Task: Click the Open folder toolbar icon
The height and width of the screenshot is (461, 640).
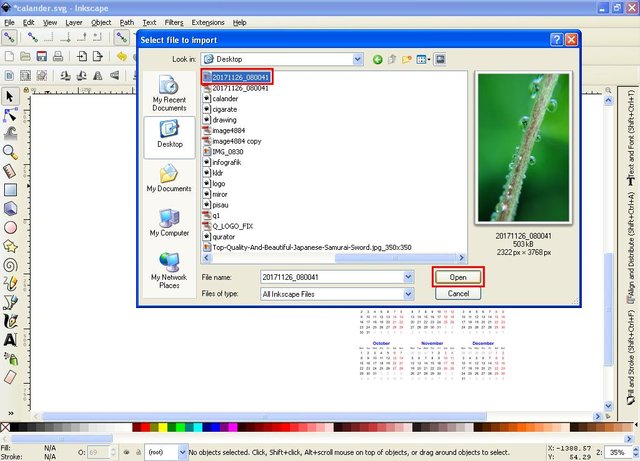Action: click(x=25, y=56)
